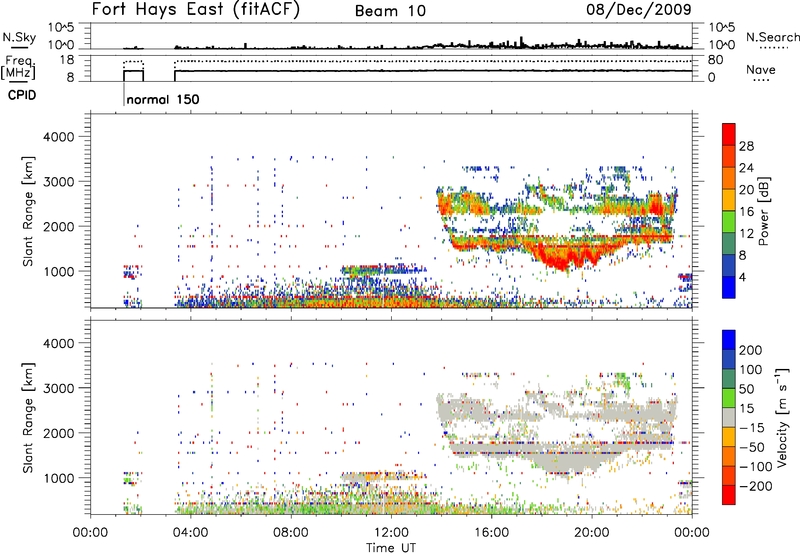The height and width of the screenshot is (554, 800).
Task: Click the red top segment of Power colorbar
Action: [x=729, y=134]
